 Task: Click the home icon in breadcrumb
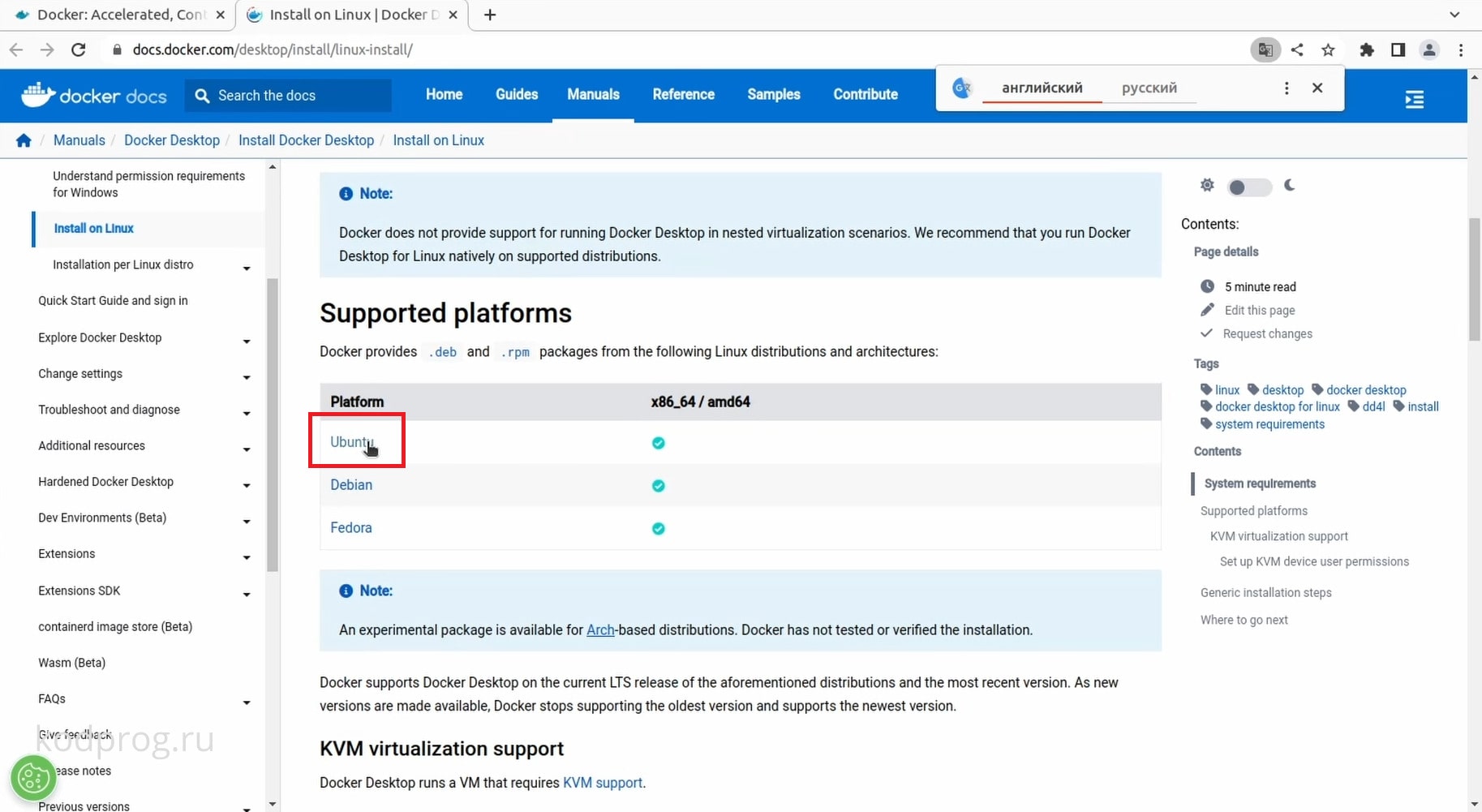[24, 140]
